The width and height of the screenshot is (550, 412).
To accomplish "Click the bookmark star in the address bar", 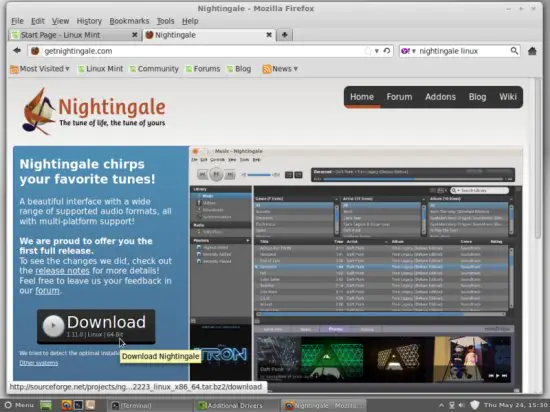I will tap(367, 51).
